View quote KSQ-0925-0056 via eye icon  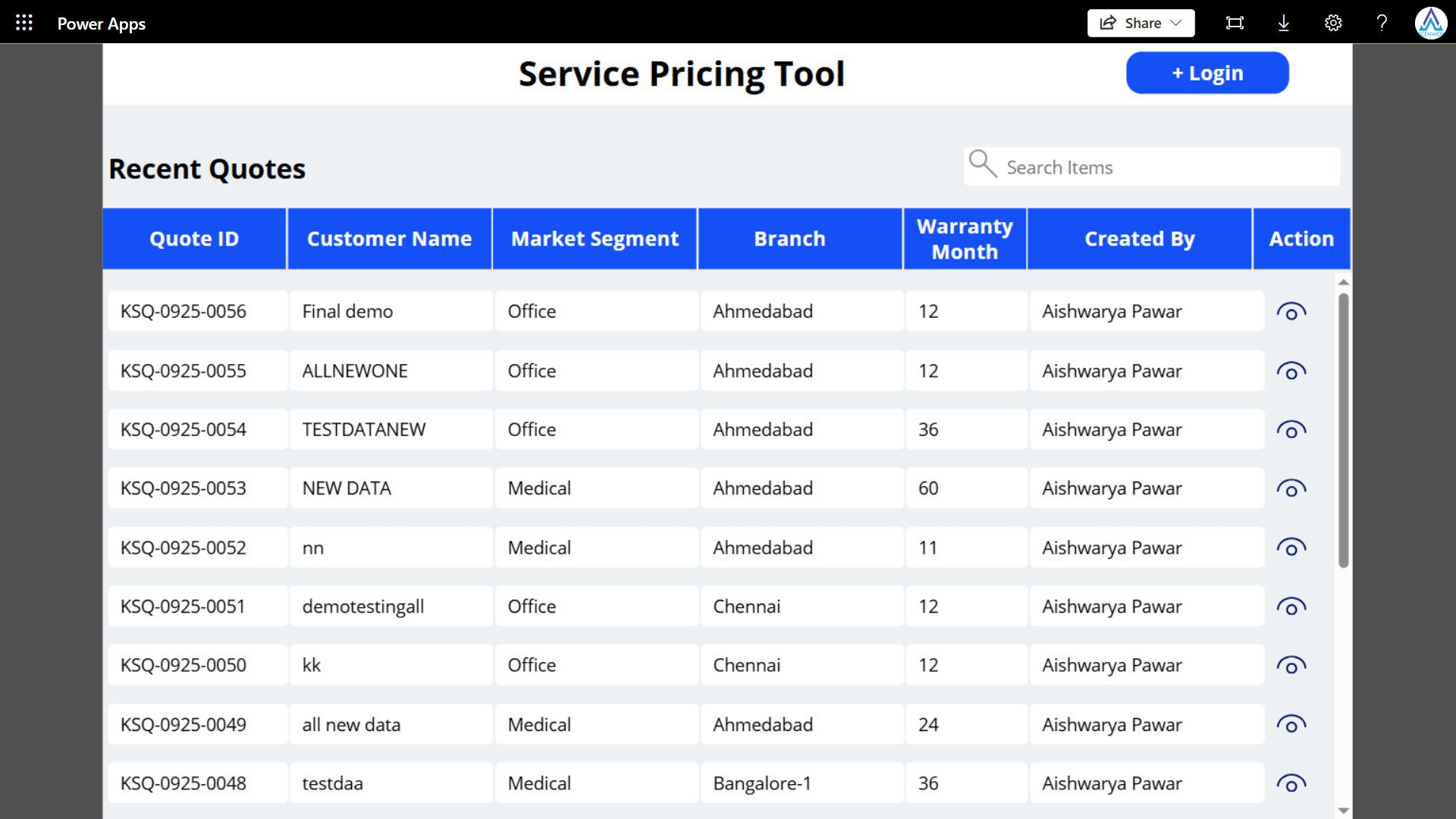click(x=1291, y=312)
